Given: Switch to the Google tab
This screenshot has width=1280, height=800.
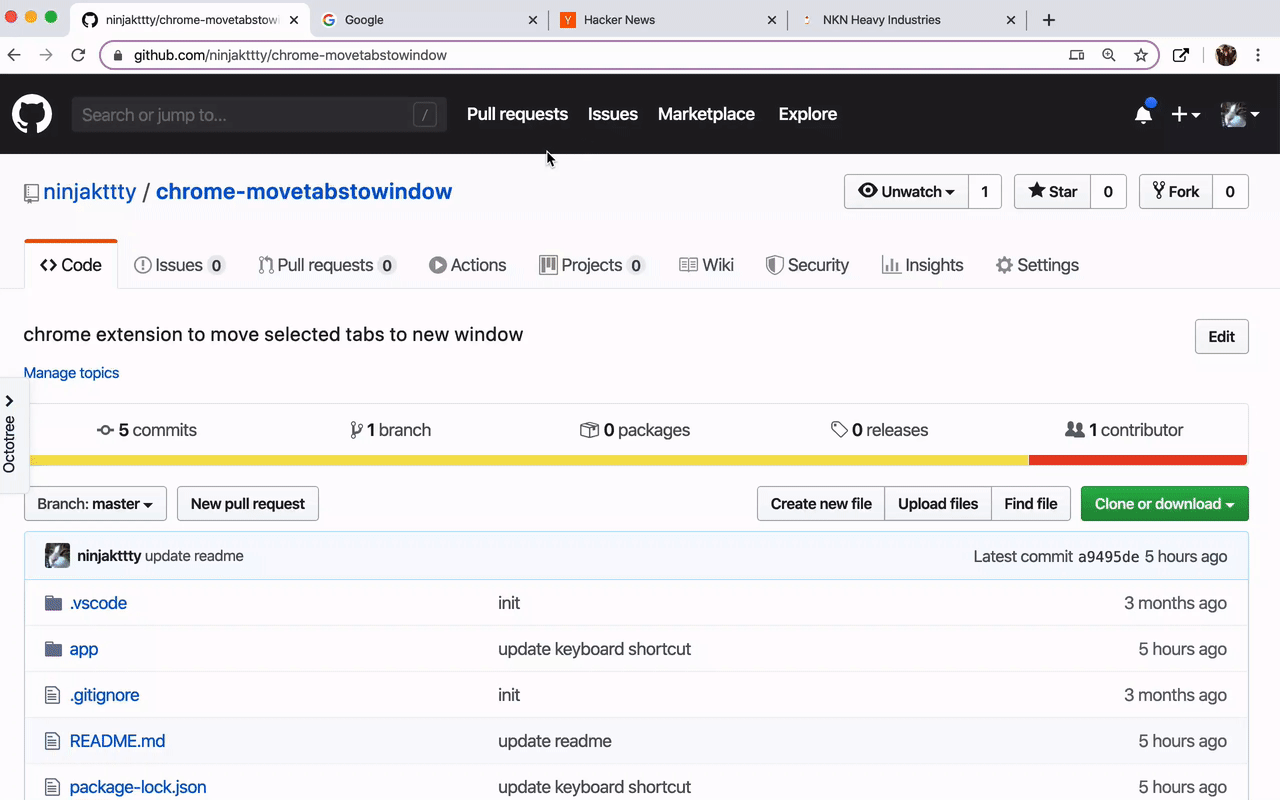Looking at the screenshot, I should pyautogui.click(x=428, y=20).
